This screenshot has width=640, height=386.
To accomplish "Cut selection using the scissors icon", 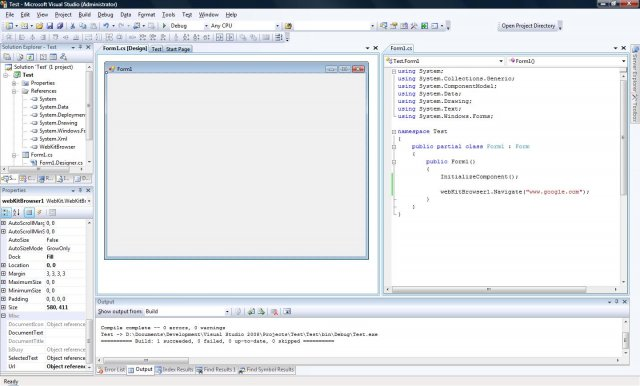I will [73, 26].
